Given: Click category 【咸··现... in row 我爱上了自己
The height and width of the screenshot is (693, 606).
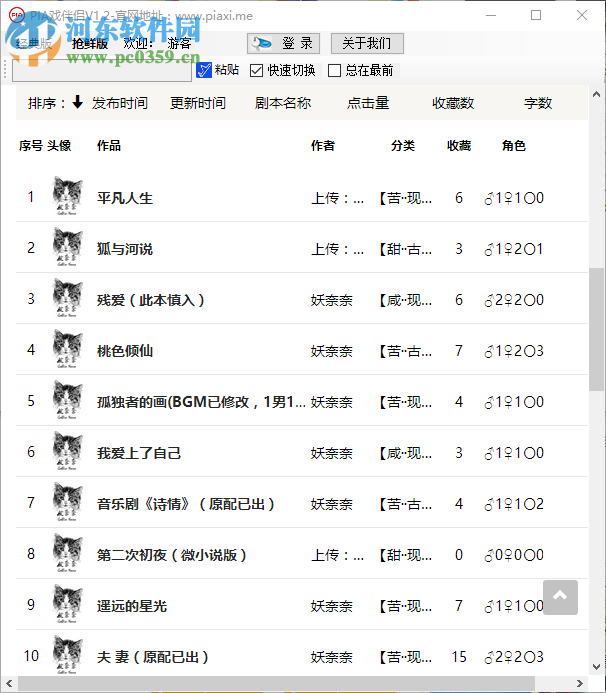Looking at the screenshot, I should click(x=404, y=453).
